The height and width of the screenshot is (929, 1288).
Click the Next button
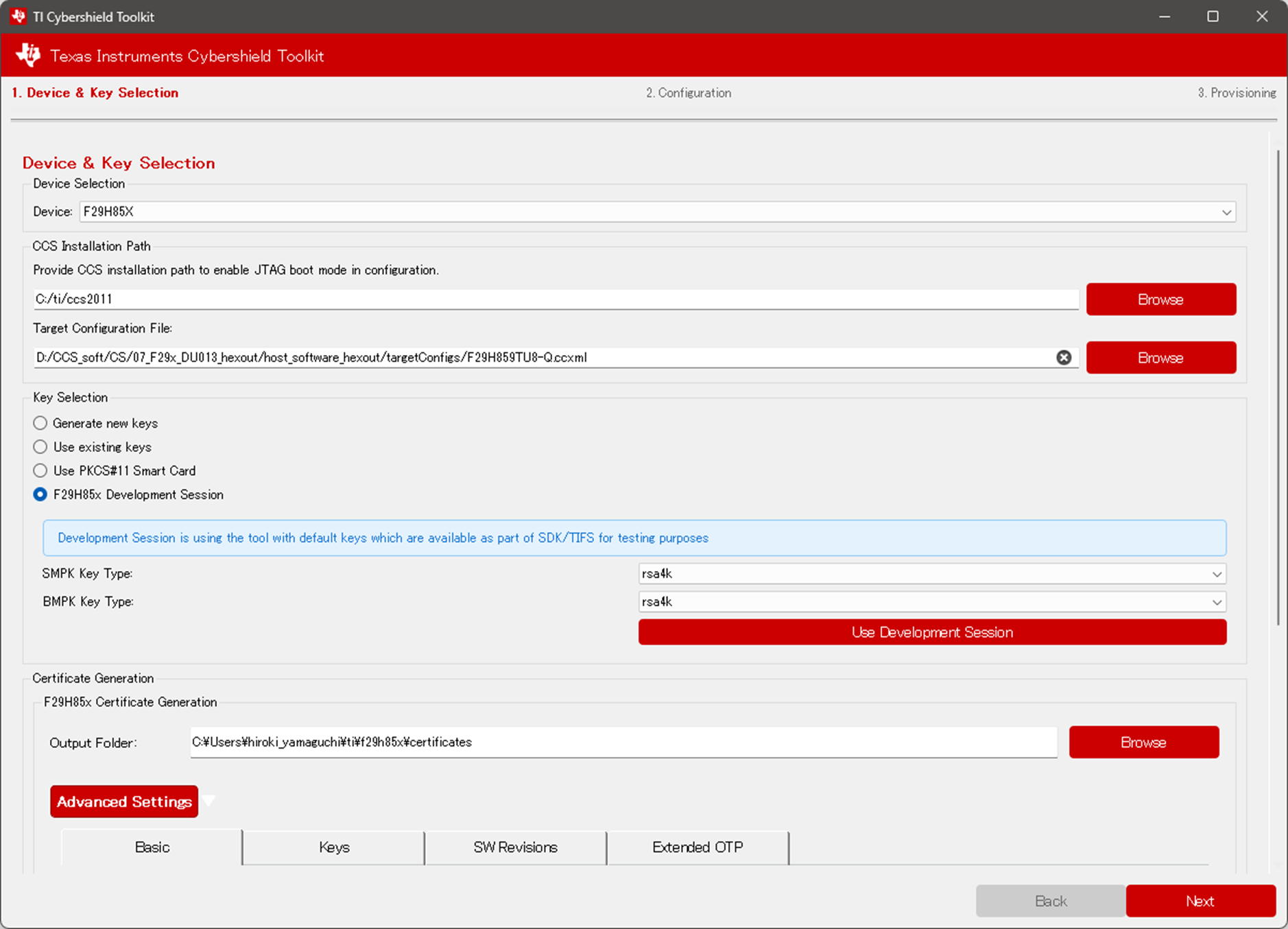(x=1201, y=901)
